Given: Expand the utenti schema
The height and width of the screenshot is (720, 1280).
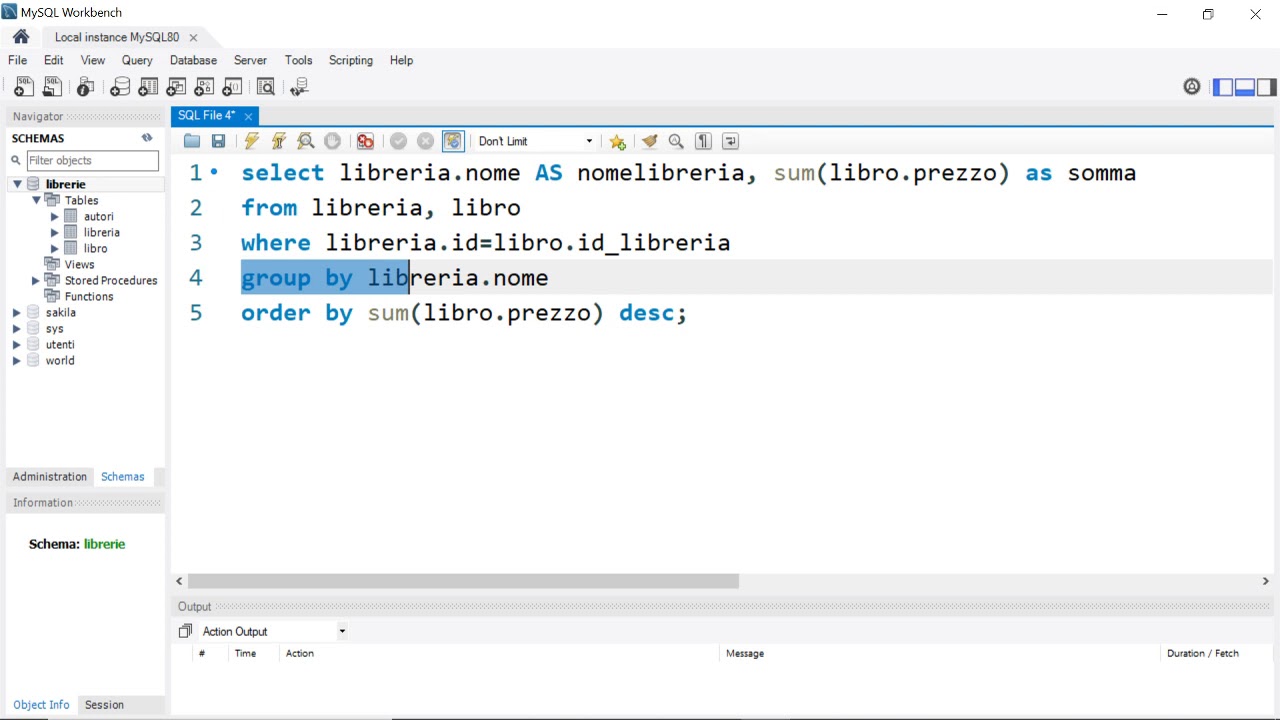Looking at the screenshot, I should pyautogui.click(x=17, y=344).
